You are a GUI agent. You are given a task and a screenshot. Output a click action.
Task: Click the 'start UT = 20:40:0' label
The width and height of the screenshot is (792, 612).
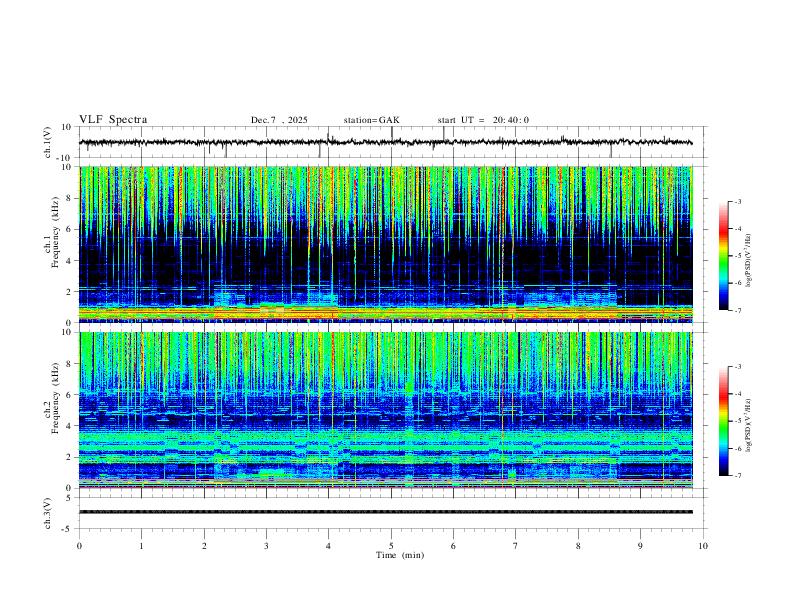point(483,120)
